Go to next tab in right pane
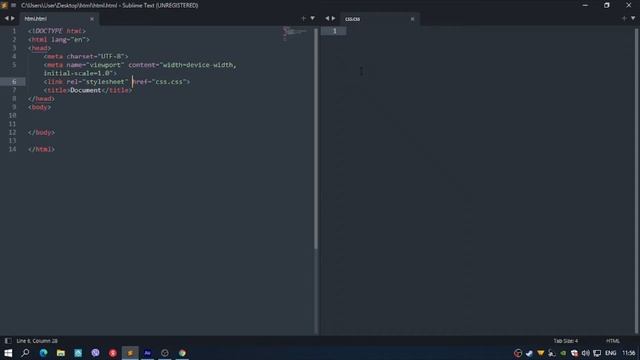 [x=333, y=18]
